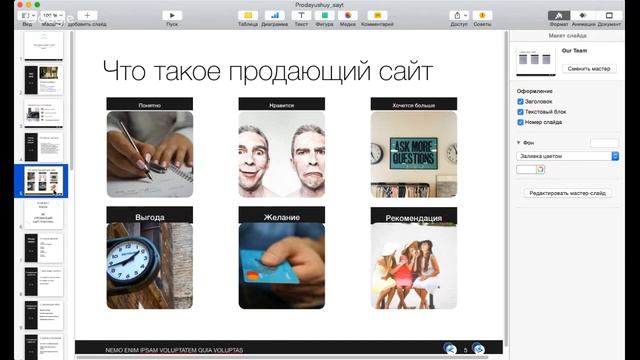Select the three women photo

click(x=414, y=266)
